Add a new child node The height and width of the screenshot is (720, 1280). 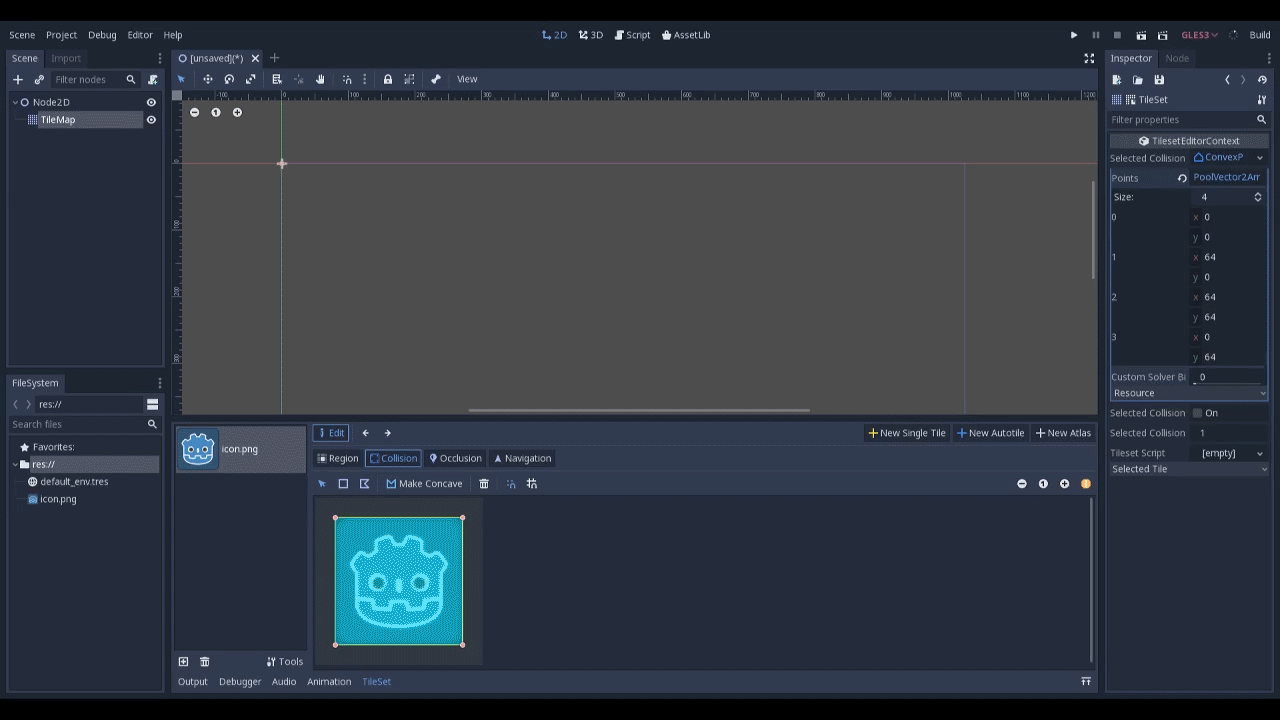pos(17,79)
